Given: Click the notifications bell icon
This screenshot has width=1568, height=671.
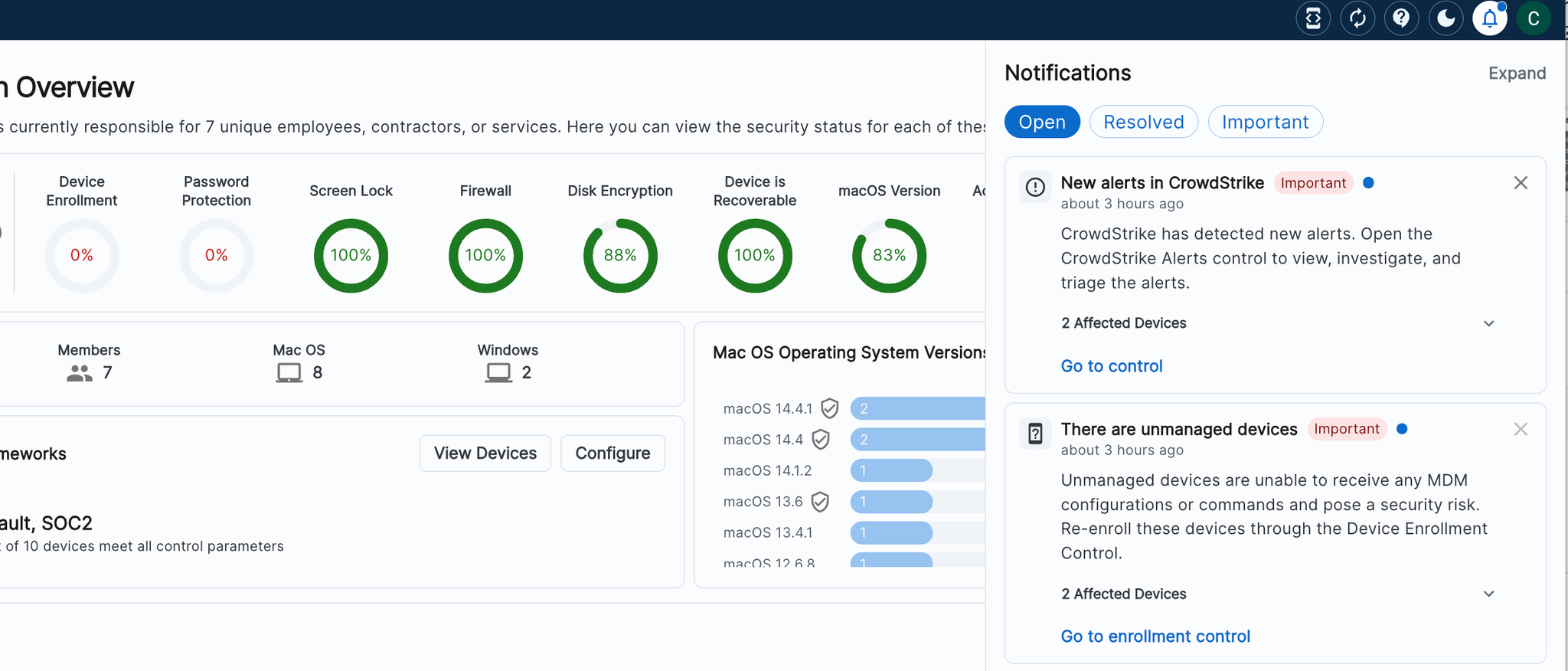Looking at the screenshot, I should (1489, 18).
